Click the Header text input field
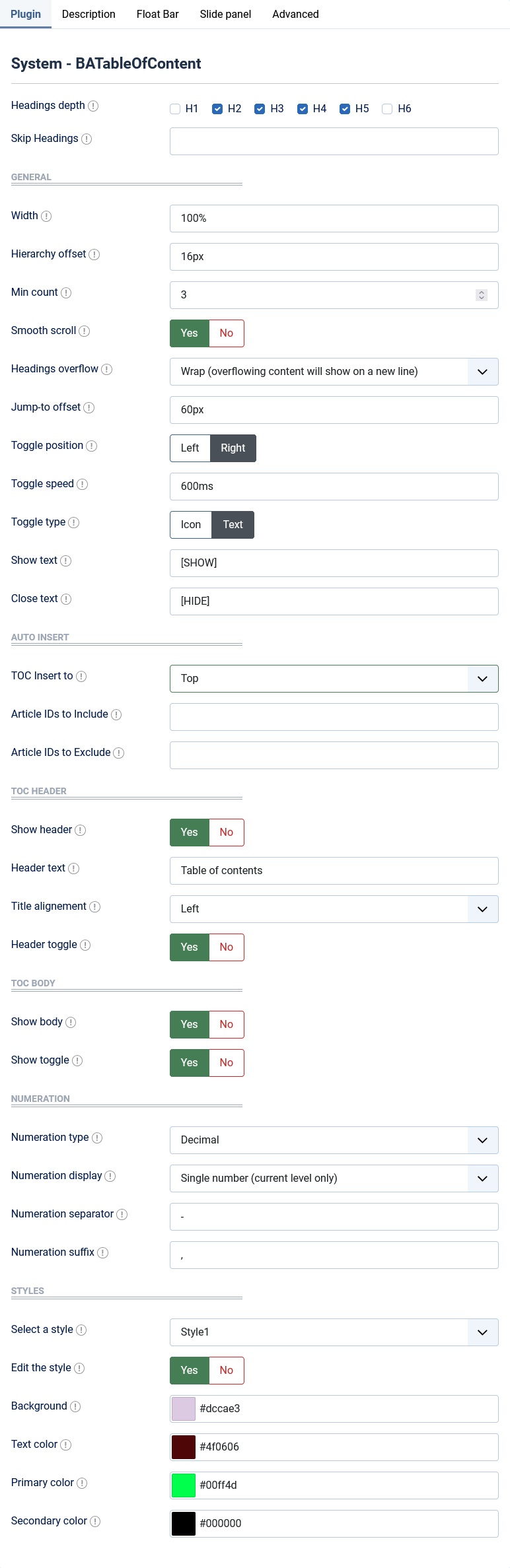Screen dimensions: 510x1568 coord(334,871)
